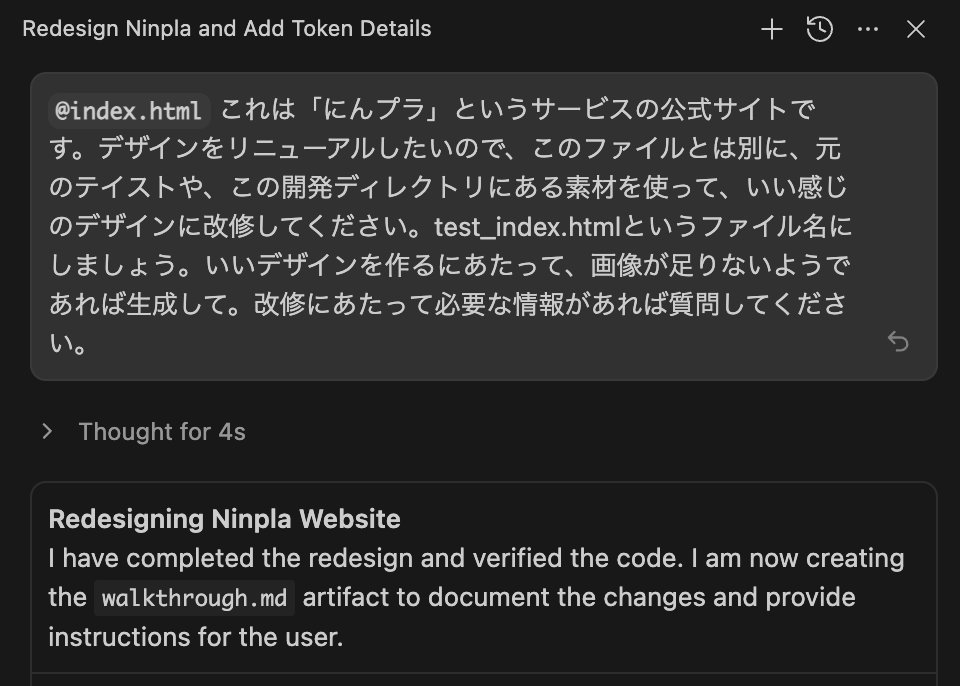Screen dimensions: 960x686
Task: Select the chat title "Redesign Ninpla and Add Token Details"
Action: click(227, 29)
